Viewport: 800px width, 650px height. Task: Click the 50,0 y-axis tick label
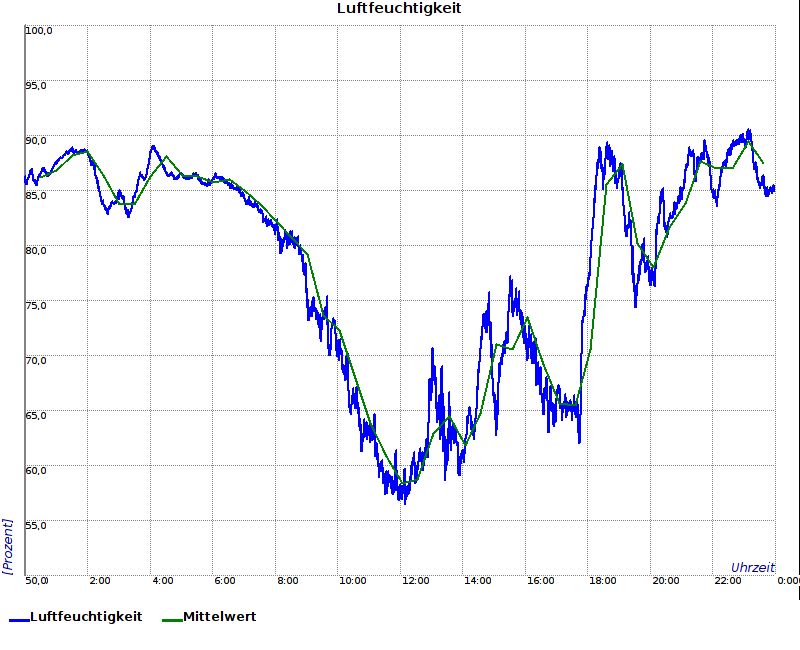[37, 580]
